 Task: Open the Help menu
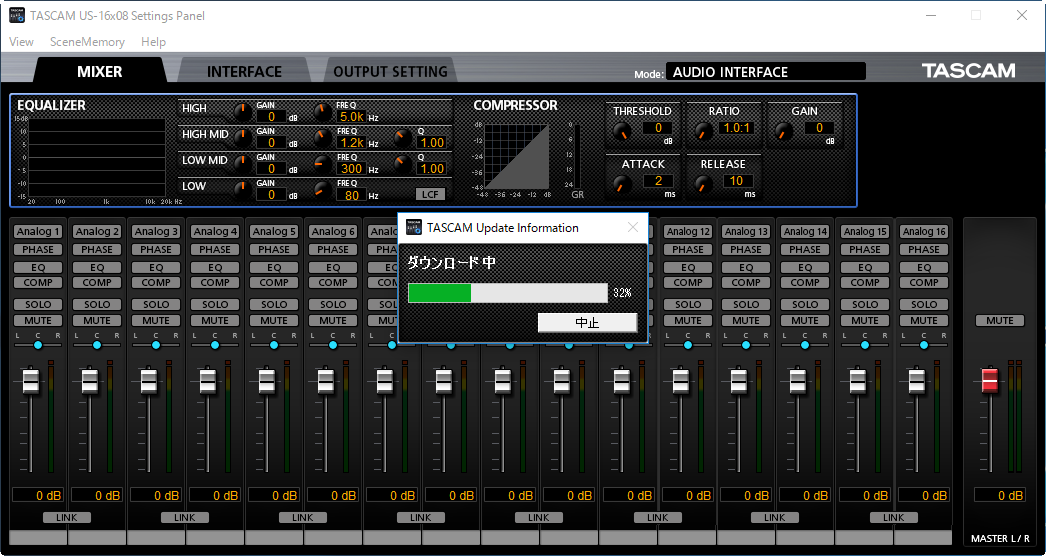(153, 41)
